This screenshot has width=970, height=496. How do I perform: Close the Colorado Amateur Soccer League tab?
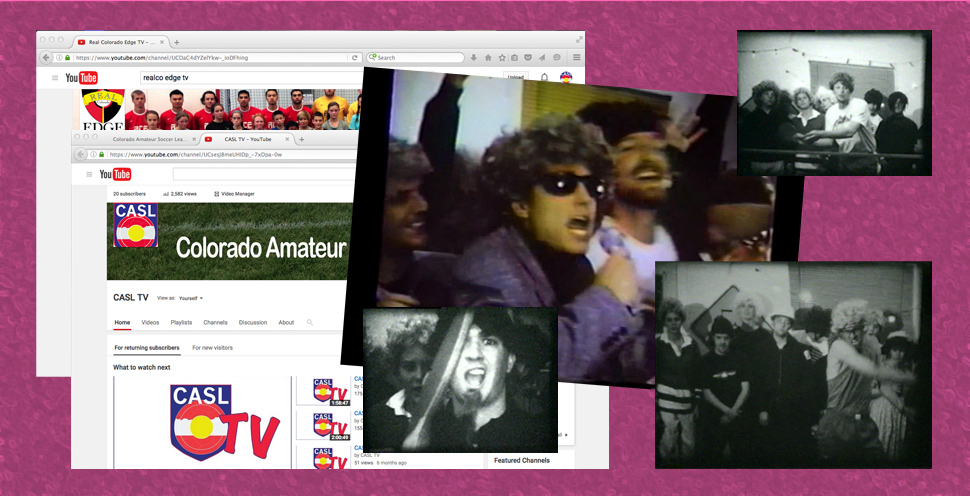point(194,139)
